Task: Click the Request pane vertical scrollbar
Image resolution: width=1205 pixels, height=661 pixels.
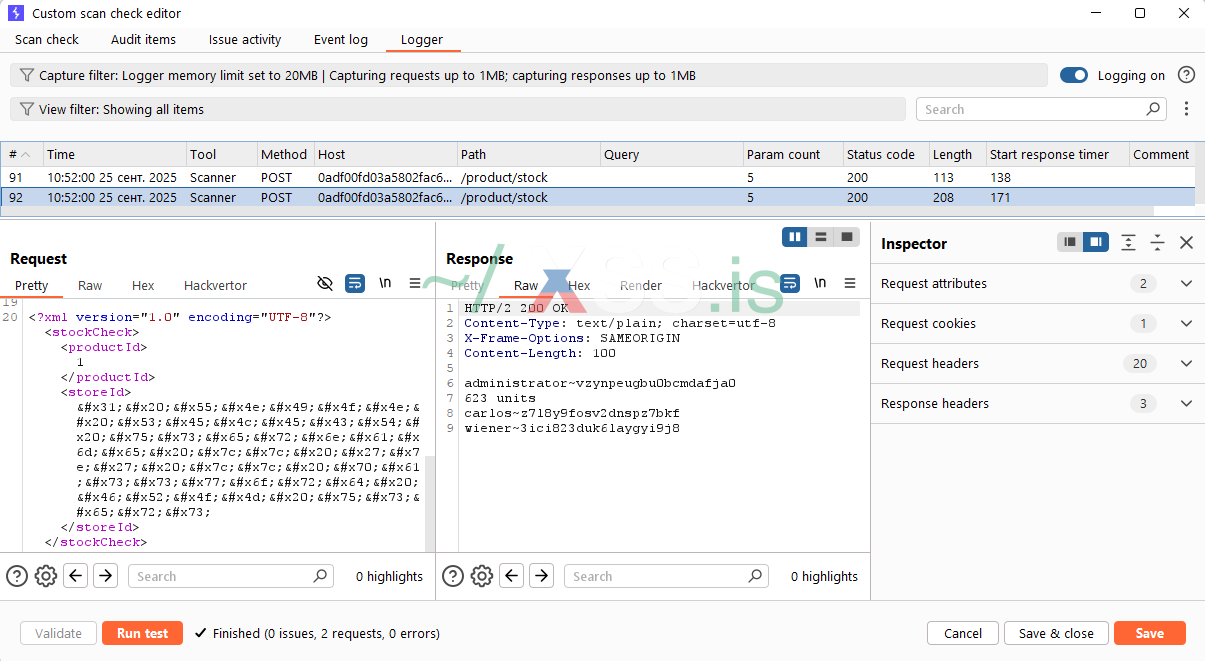Action: click(x=430, y=503)
